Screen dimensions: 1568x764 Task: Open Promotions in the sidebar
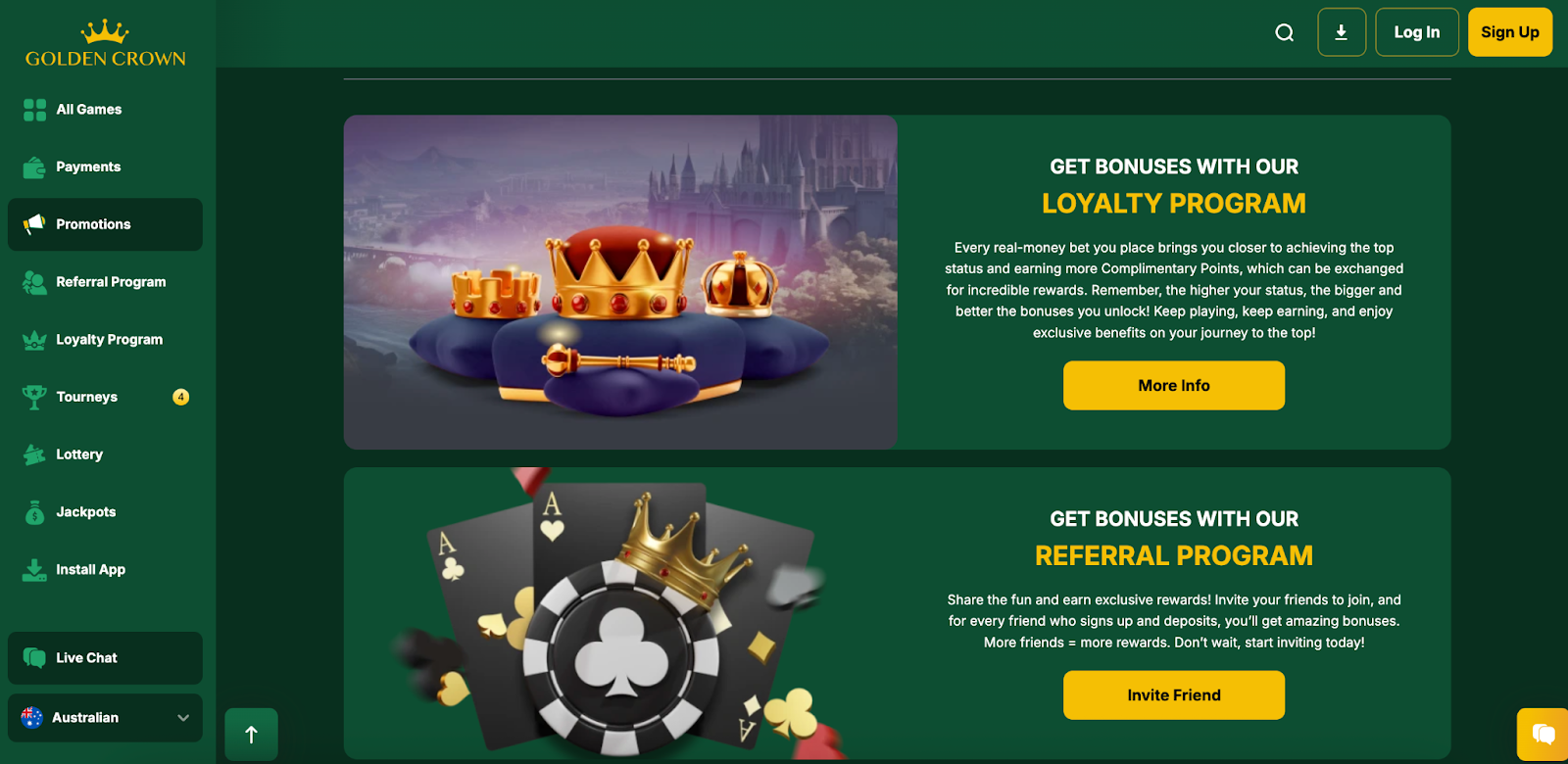[x=105, y=224]
